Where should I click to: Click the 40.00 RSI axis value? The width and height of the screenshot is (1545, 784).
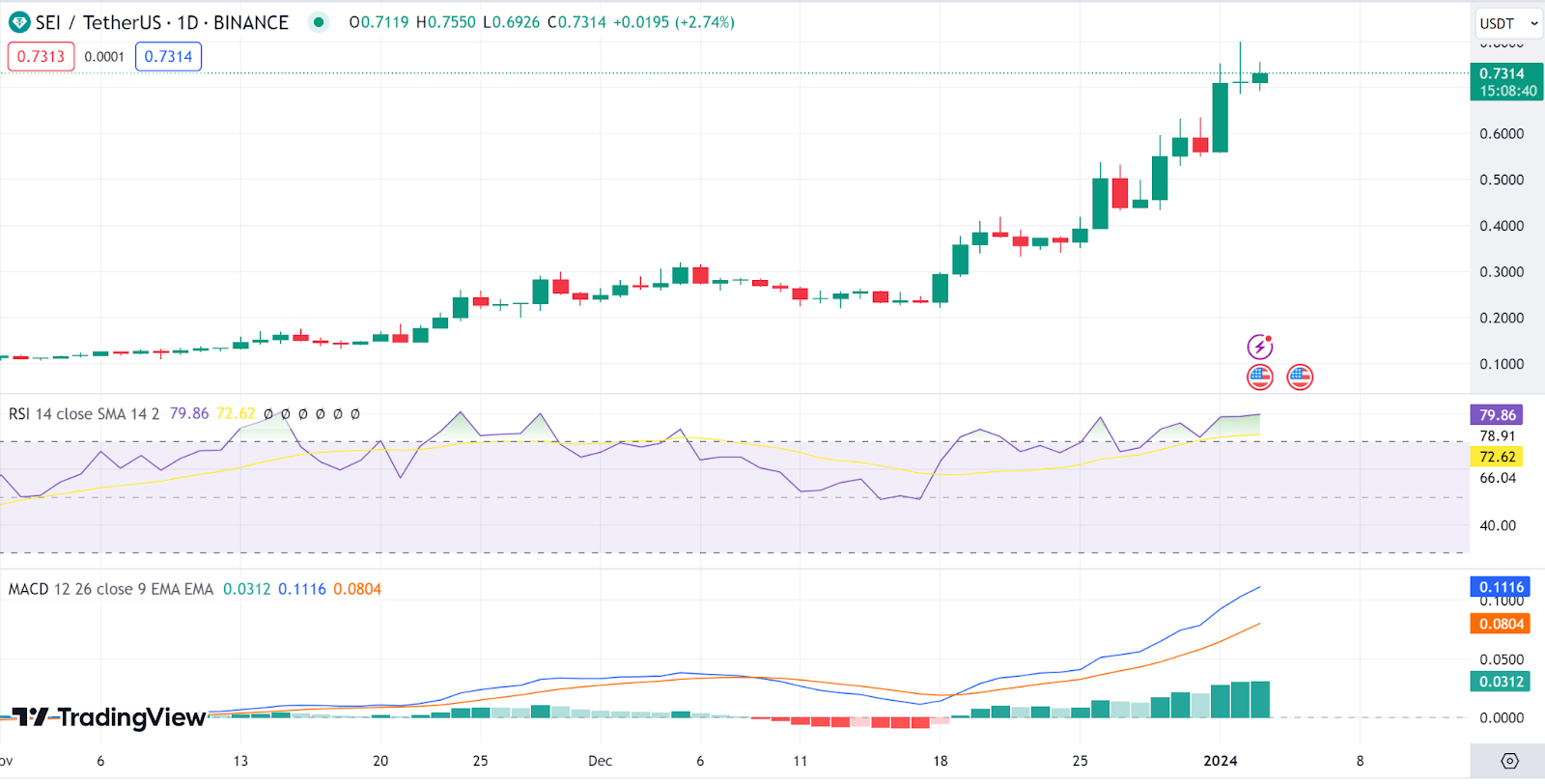(1498, 526)
